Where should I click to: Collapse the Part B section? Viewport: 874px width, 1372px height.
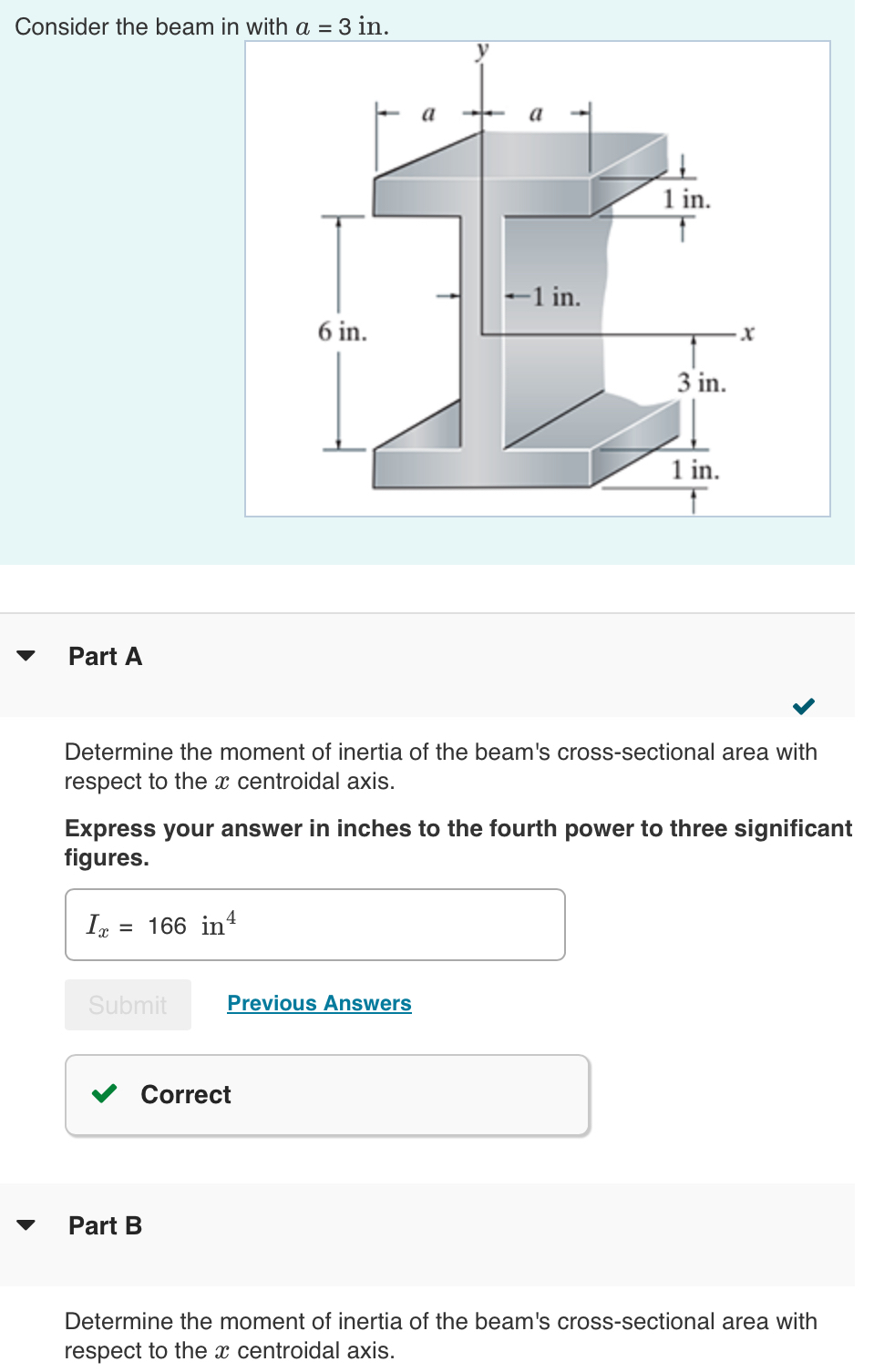click(x=26, y=1224)
